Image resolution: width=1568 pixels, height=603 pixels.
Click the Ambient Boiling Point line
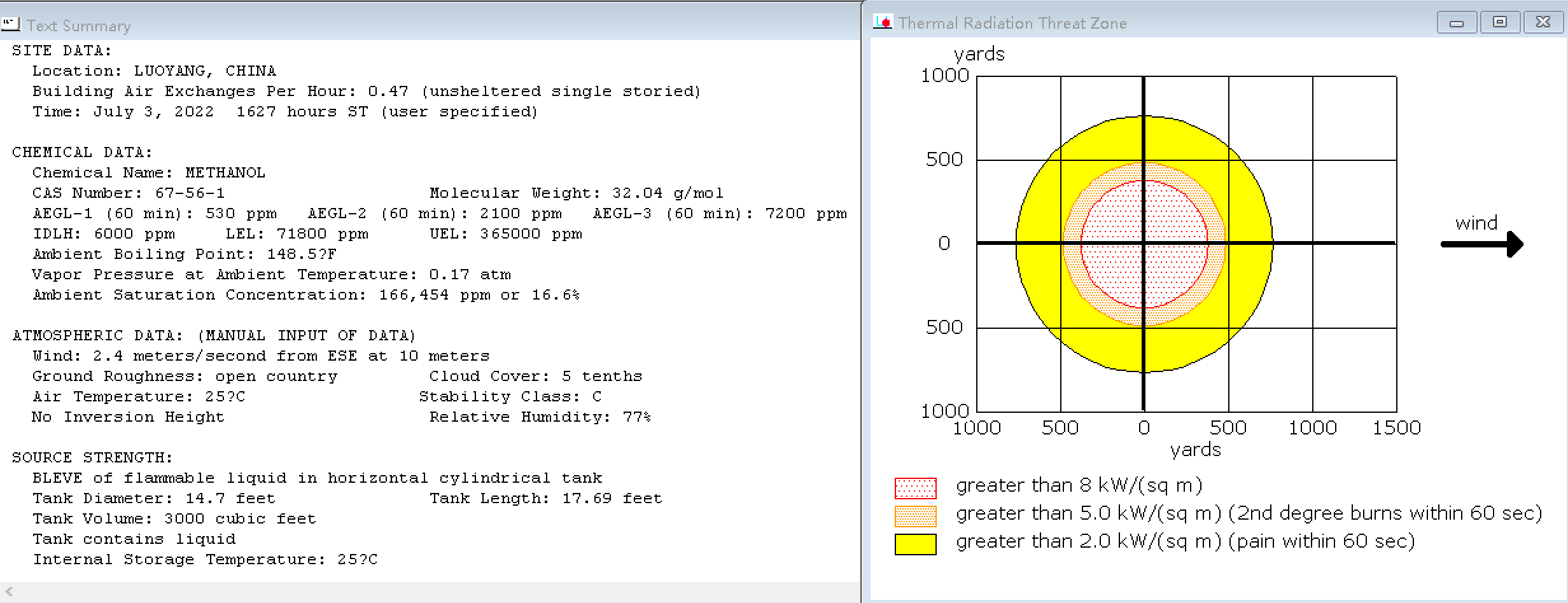(x=185, y=254)
